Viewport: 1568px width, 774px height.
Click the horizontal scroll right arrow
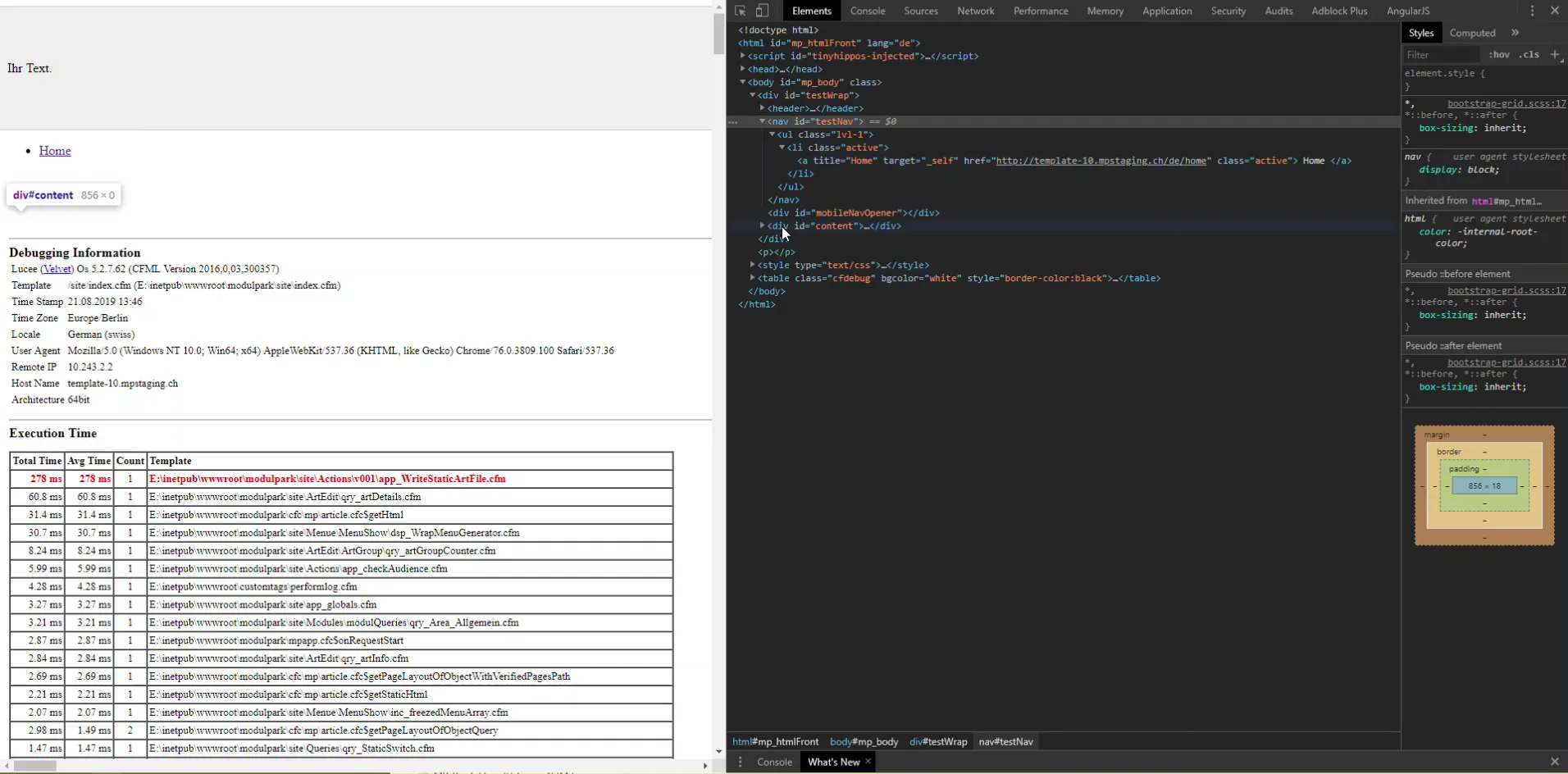pos(705,766)
